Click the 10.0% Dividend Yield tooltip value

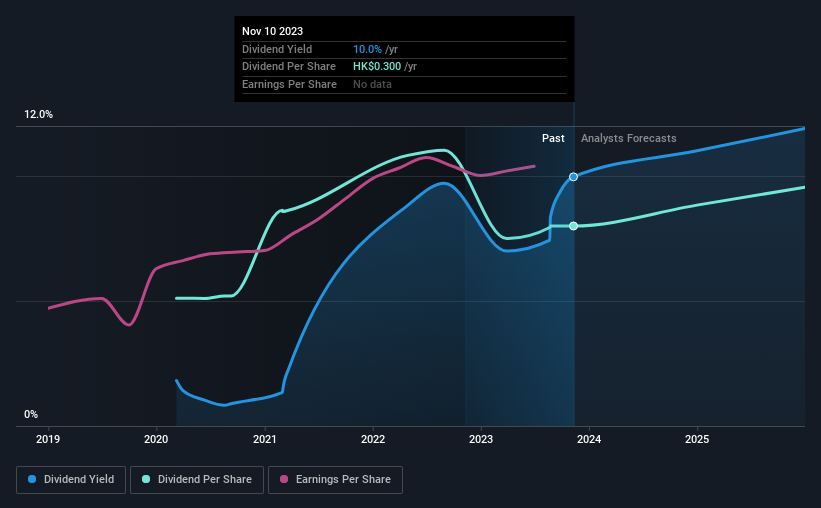coord(367,49)
